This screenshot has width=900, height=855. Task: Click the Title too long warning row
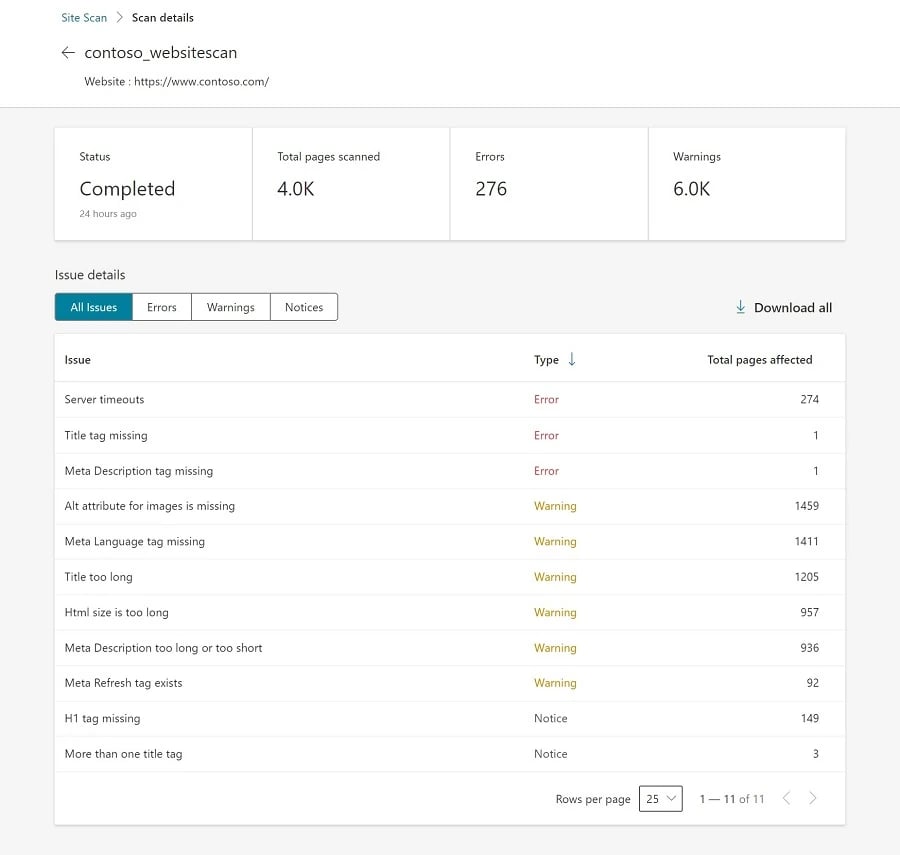(x=300, y=577)
